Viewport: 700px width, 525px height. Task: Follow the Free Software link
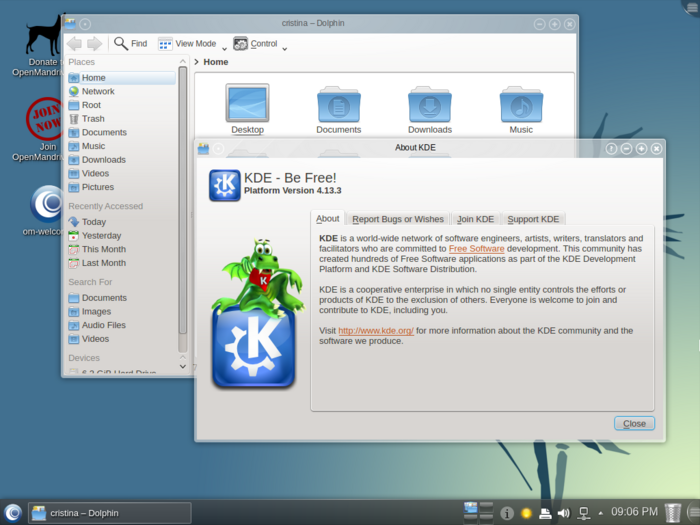[x=476, y=249]
